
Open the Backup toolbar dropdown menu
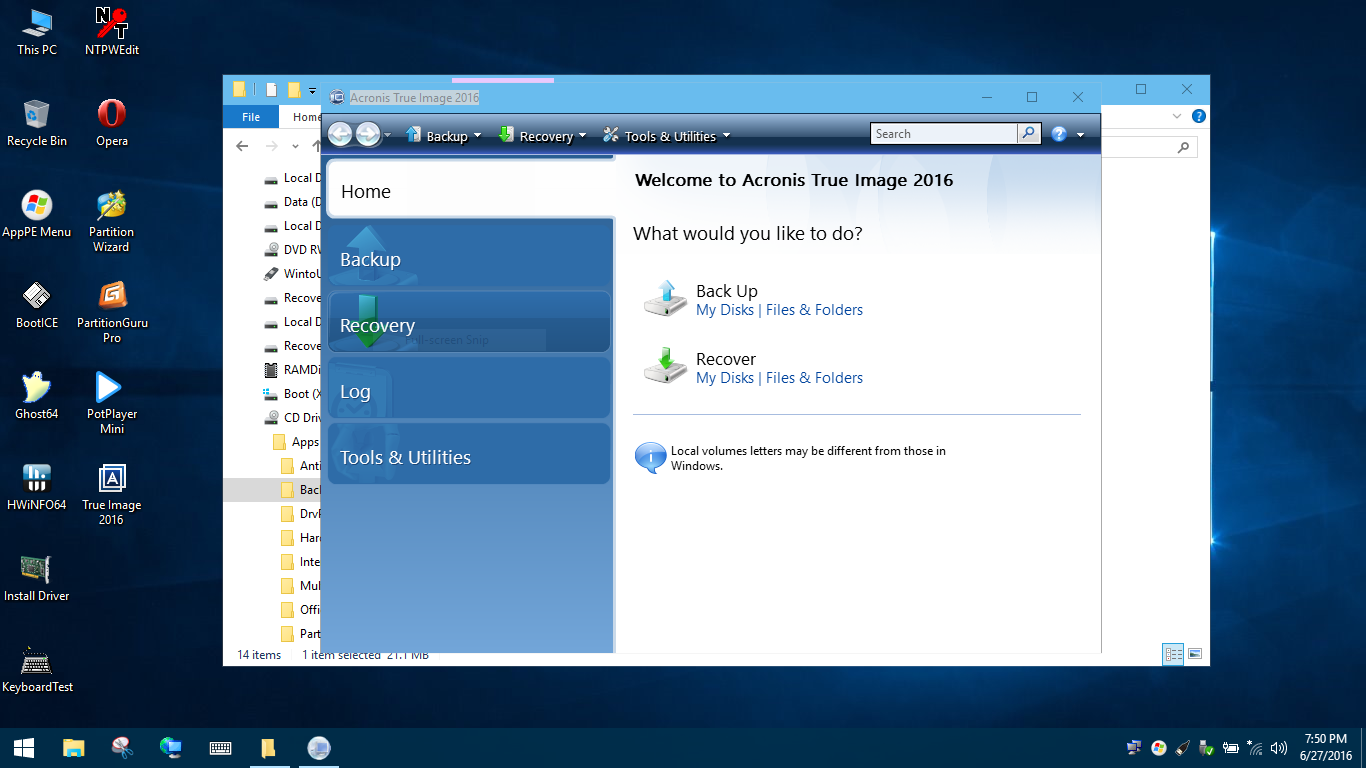tap(443, 136)
